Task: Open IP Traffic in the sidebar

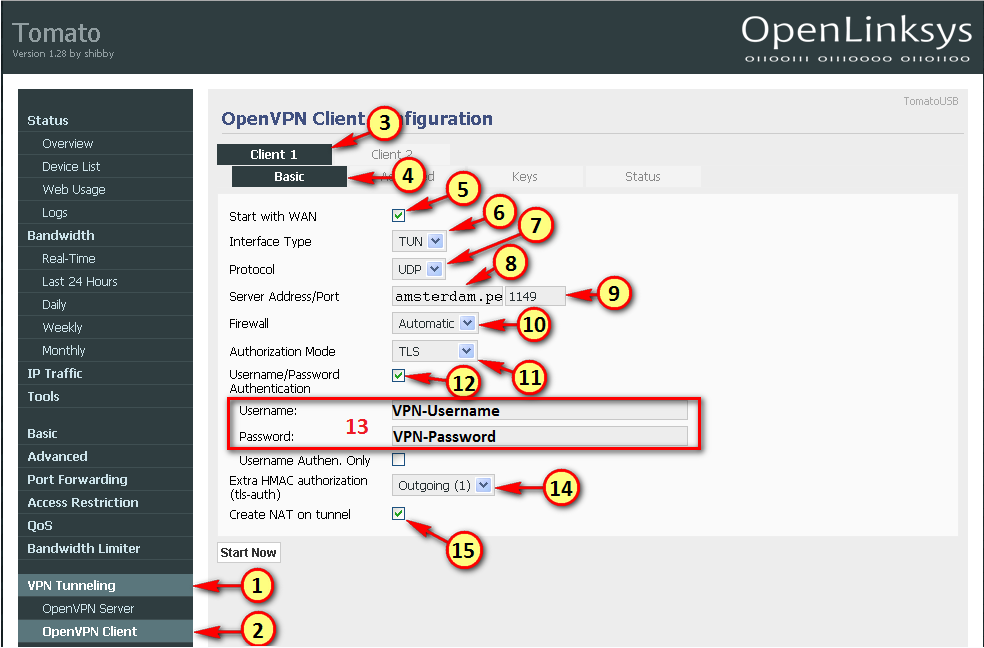Action: 105,374
